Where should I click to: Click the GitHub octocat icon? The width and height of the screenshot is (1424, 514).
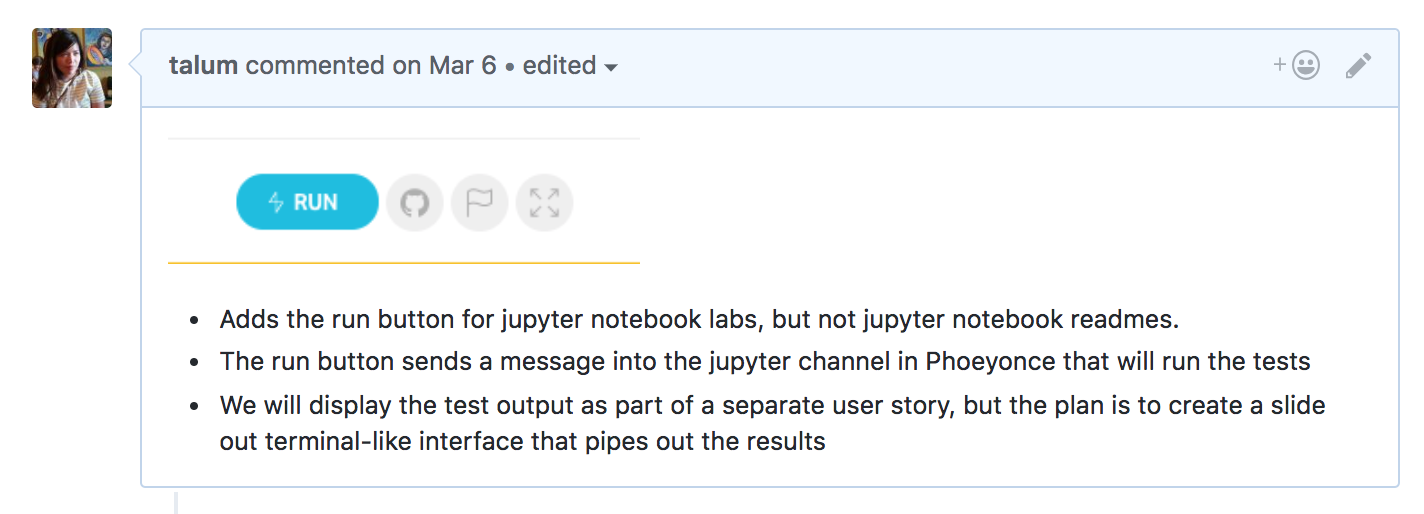point(414,203)
